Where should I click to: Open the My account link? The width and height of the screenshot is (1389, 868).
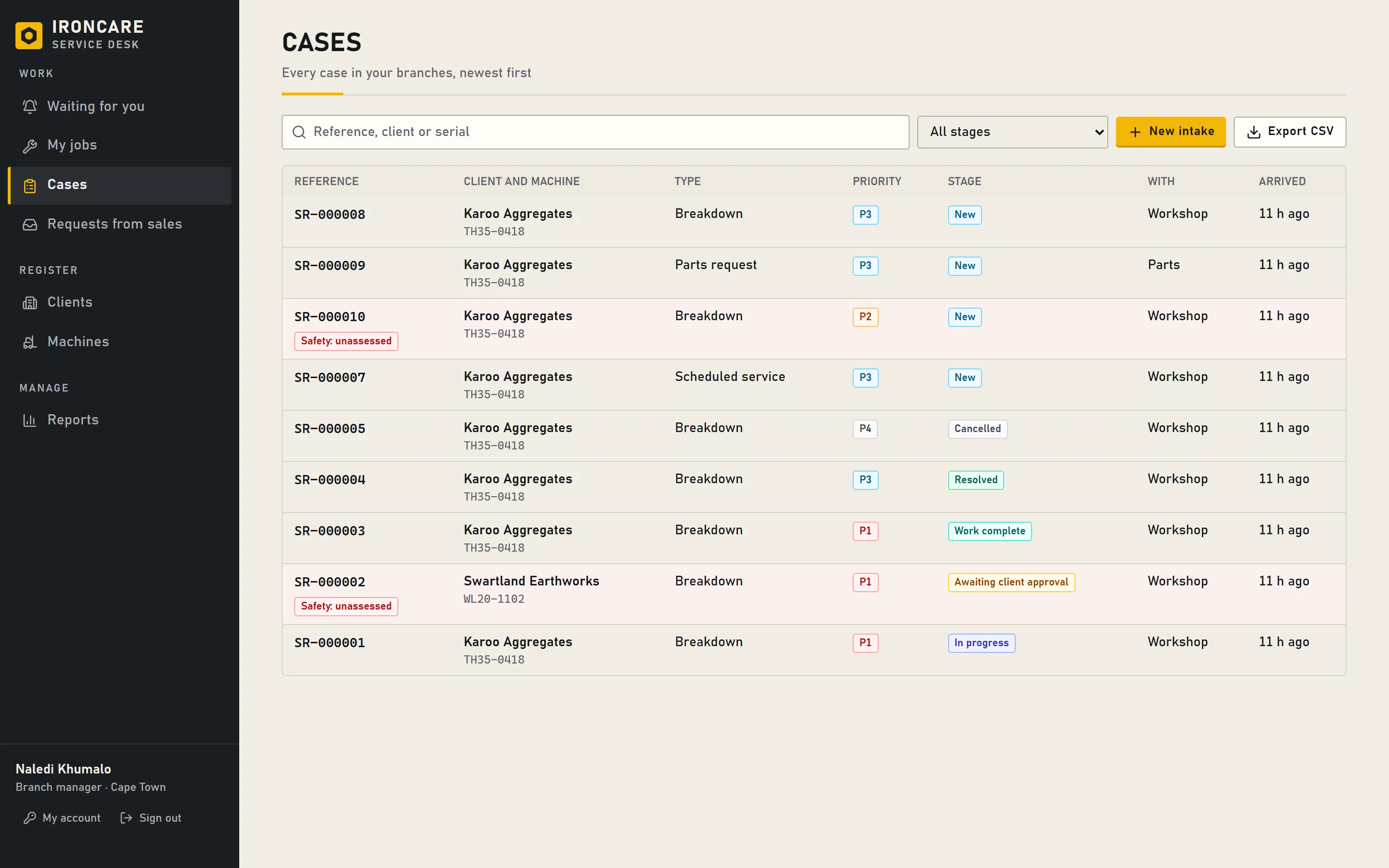click(x=62, y=818)
